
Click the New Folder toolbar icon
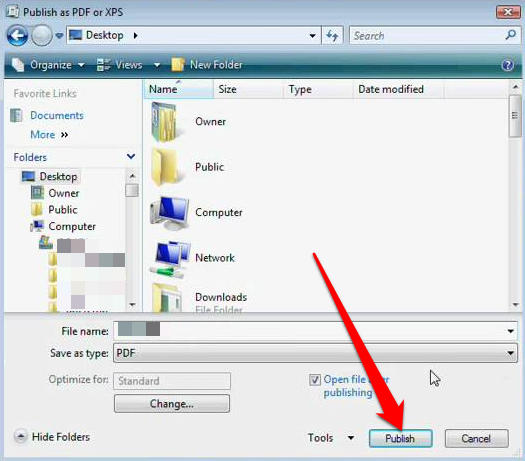point(178,64)
